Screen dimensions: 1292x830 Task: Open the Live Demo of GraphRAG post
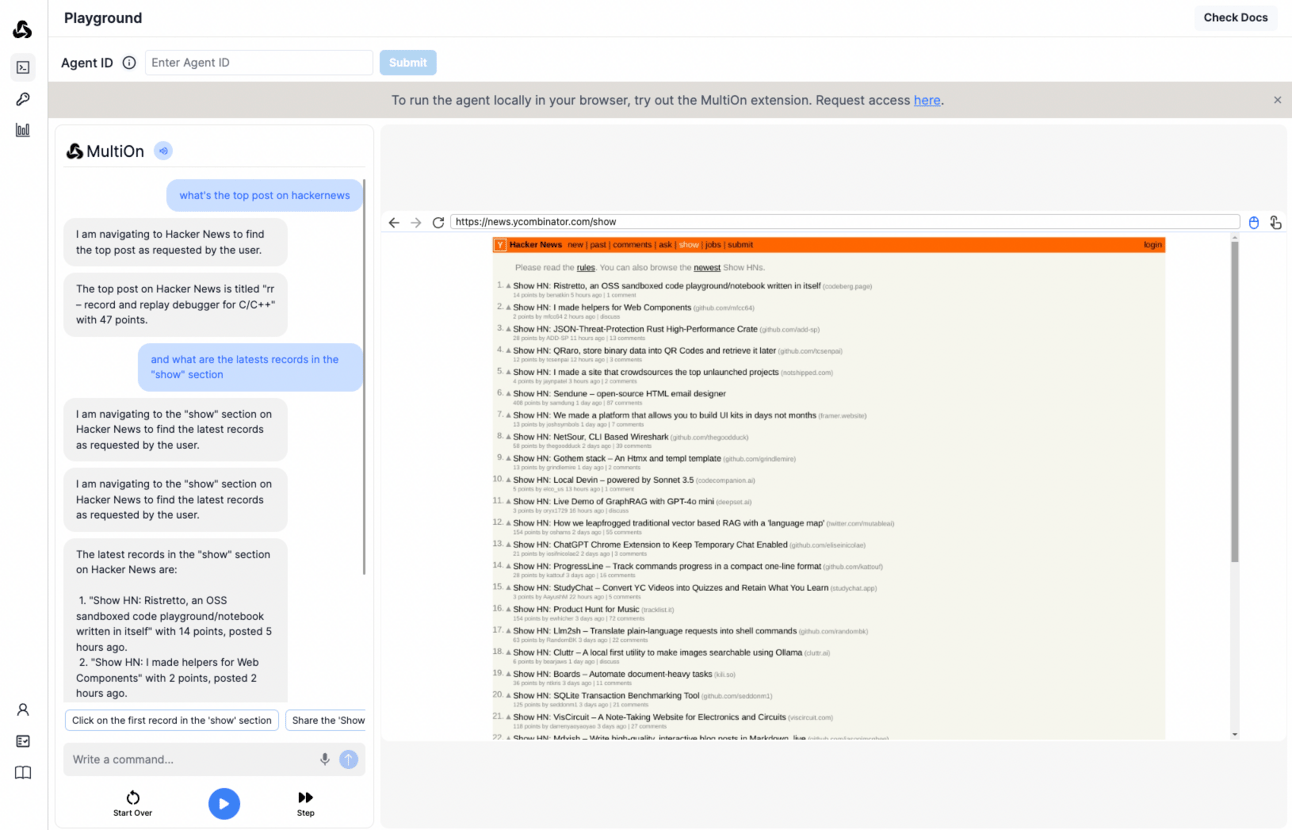pyautogui.click(x=613, y=502)
